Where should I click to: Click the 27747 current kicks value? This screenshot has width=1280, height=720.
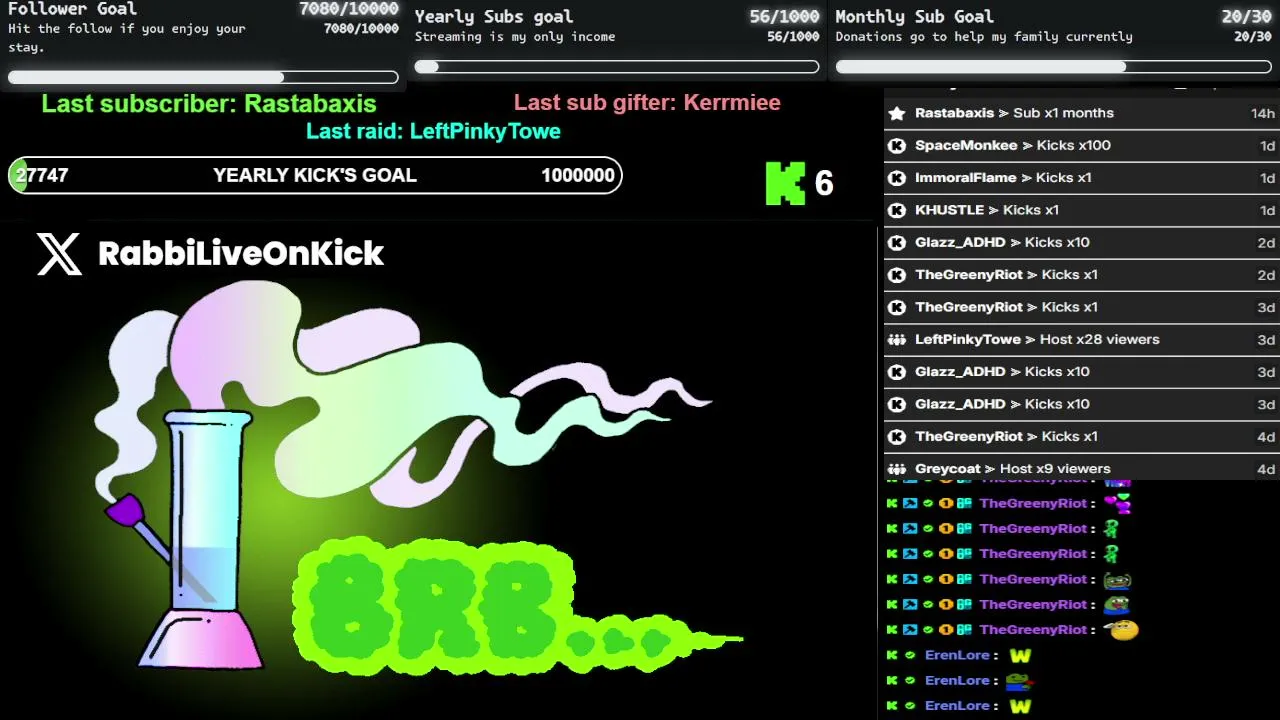coord(42,175)
